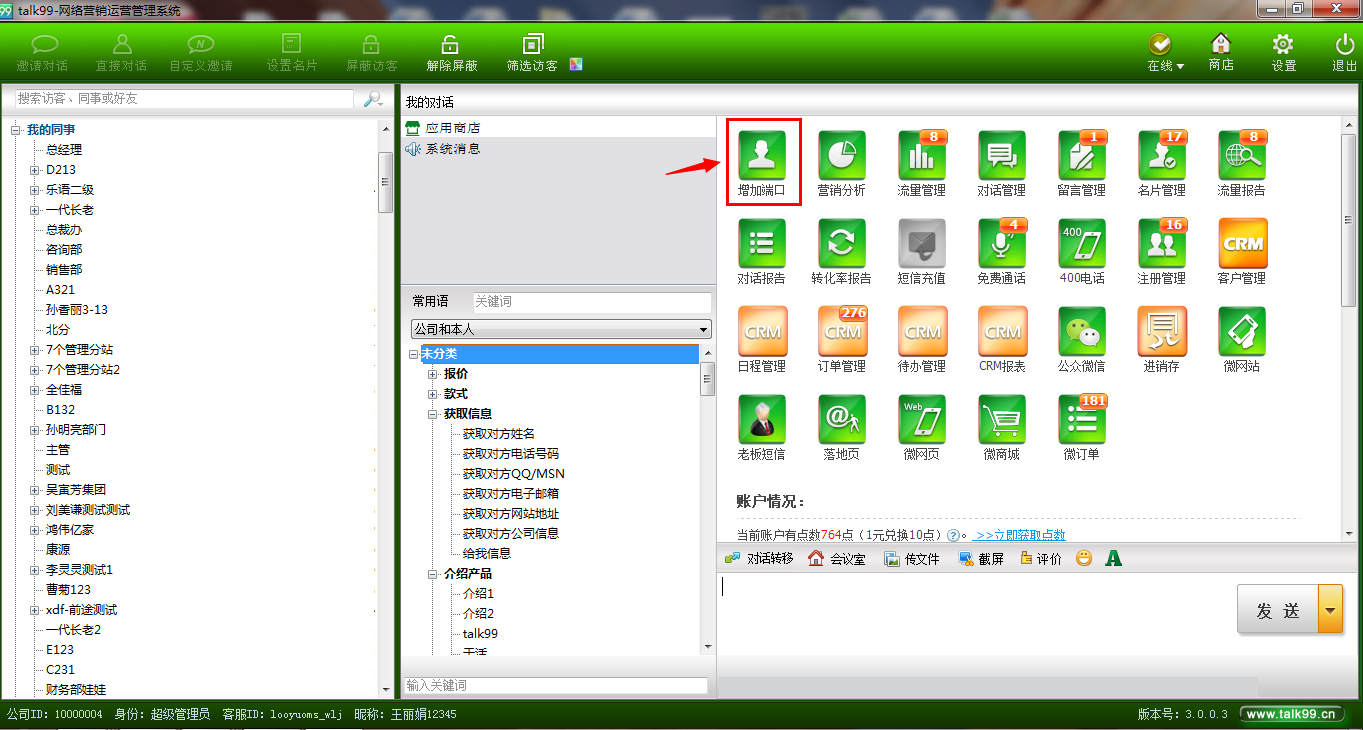This screenshot has height=730, width=1363.
Task: Open 流量管理 bar chart icon
Action: click(x=922, y=156)
